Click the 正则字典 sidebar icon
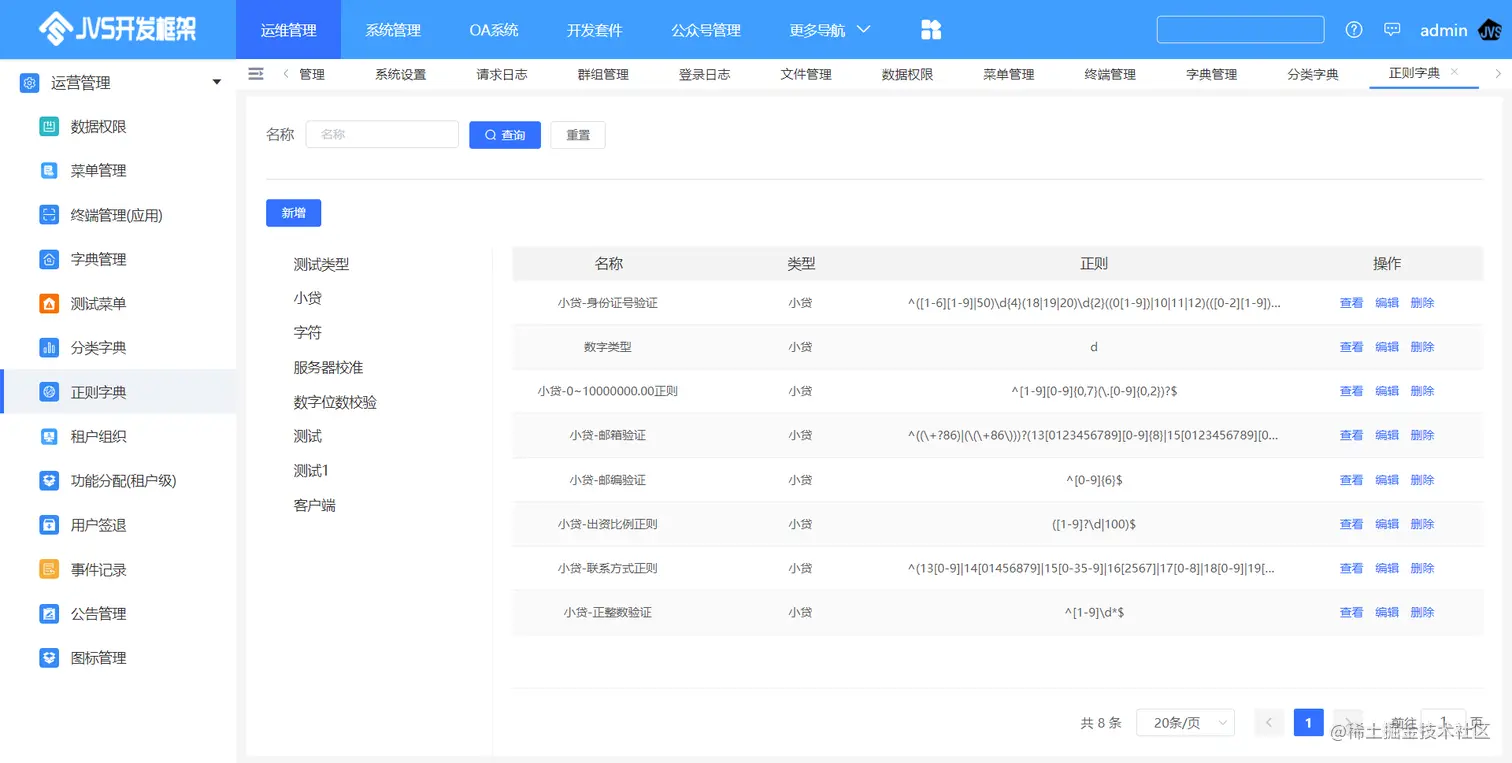The width and height of the screenshot is (1512, 763). 49,392
